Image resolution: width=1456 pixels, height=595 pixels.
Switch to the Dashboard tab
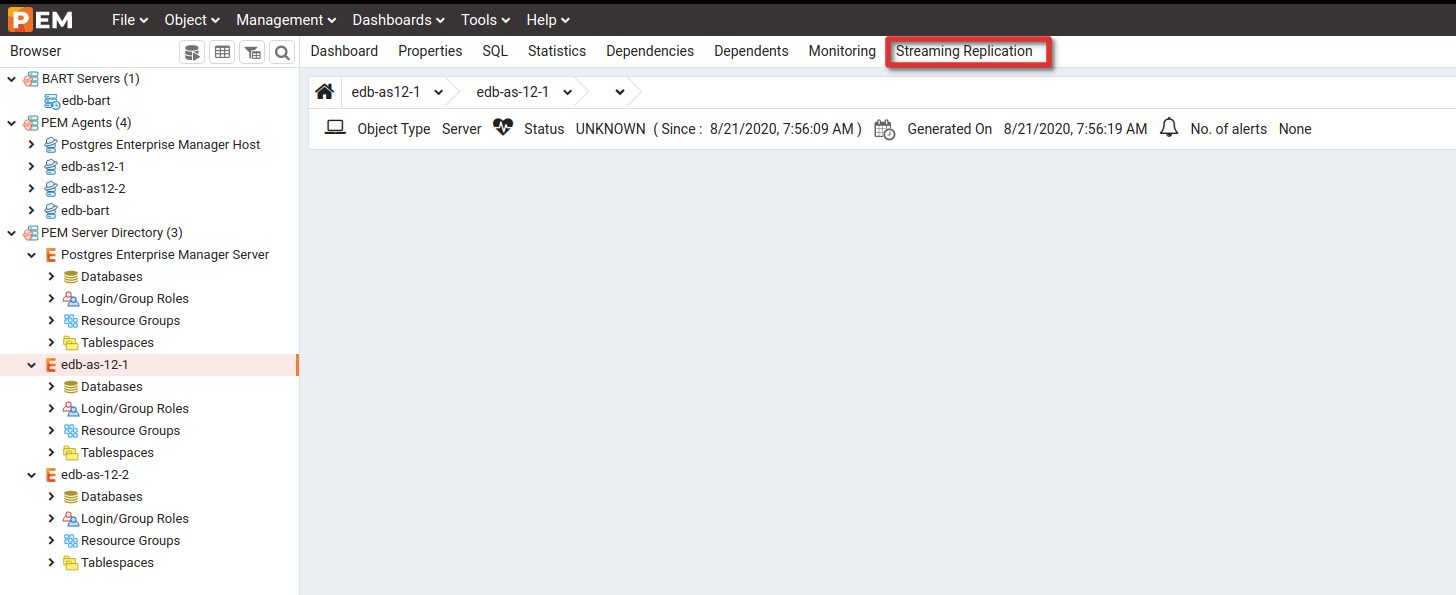point(344,51)
